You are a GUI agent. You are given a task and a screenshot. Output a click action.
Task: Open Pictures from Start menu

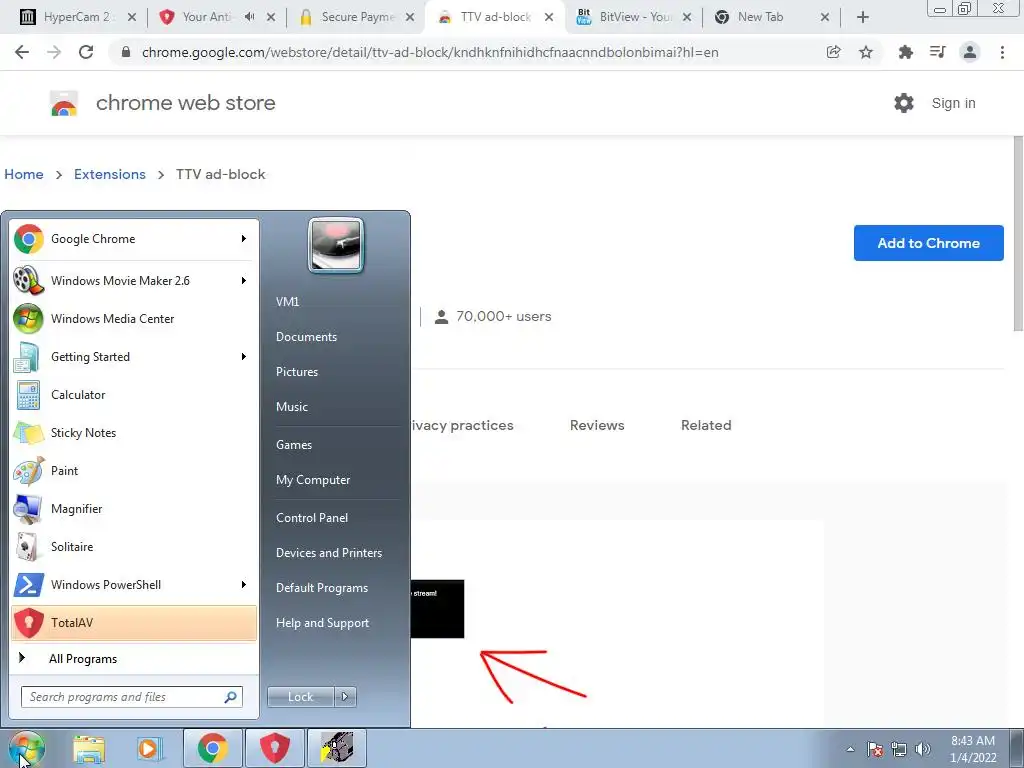tap(296, 372)
